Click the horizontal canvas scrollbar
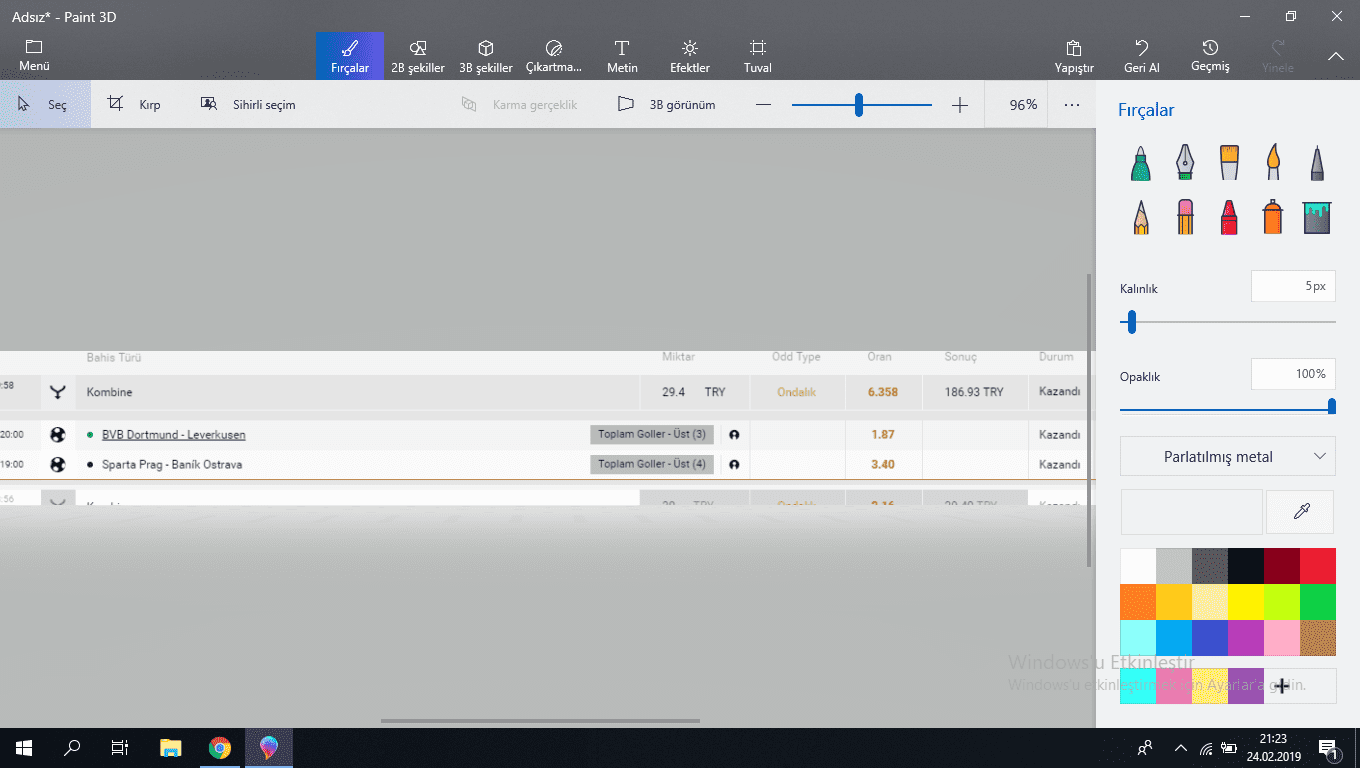 540,721
